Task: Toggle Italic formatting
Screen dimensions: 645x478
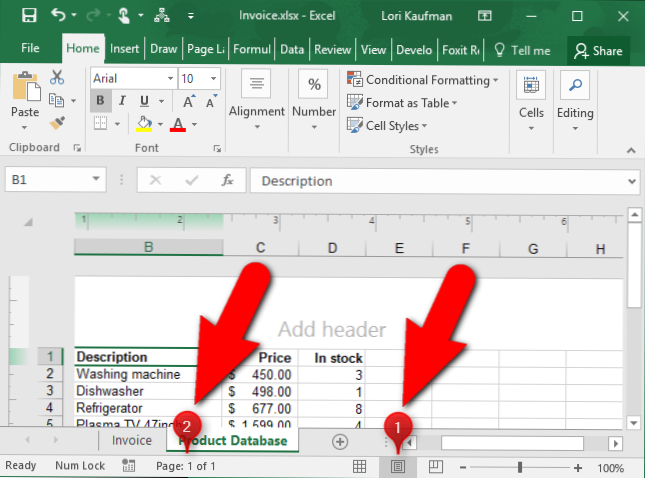Action: point(122,100)
